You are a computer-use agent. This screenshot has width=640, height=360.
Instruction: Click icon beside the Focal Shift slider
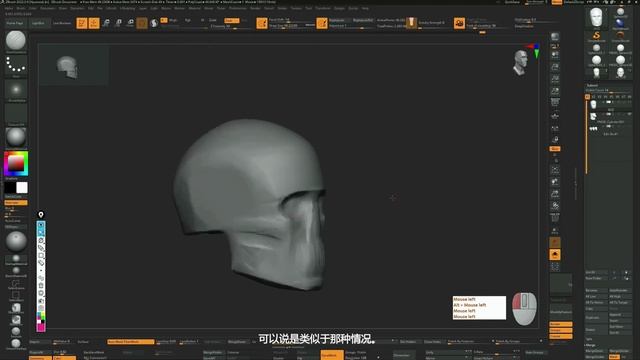[x=262, y=23]
